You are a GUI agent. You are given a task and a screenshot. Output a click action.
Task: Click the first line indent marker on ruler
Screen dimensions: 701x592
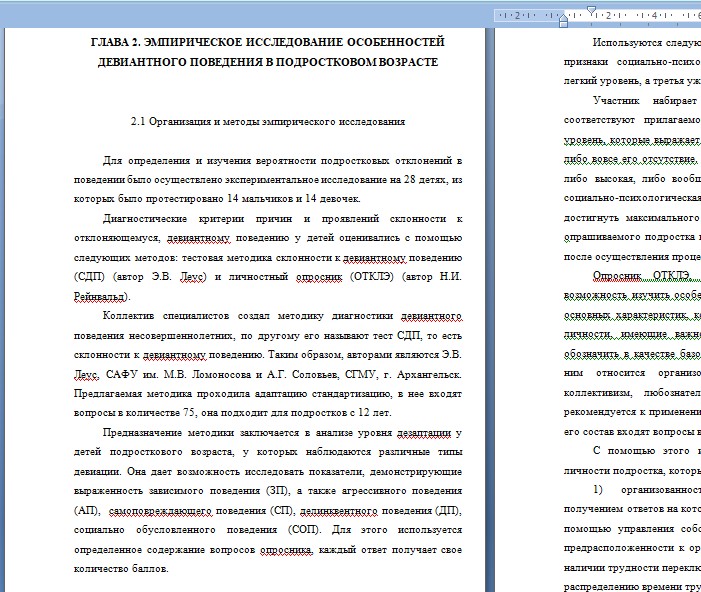point(591,10)
